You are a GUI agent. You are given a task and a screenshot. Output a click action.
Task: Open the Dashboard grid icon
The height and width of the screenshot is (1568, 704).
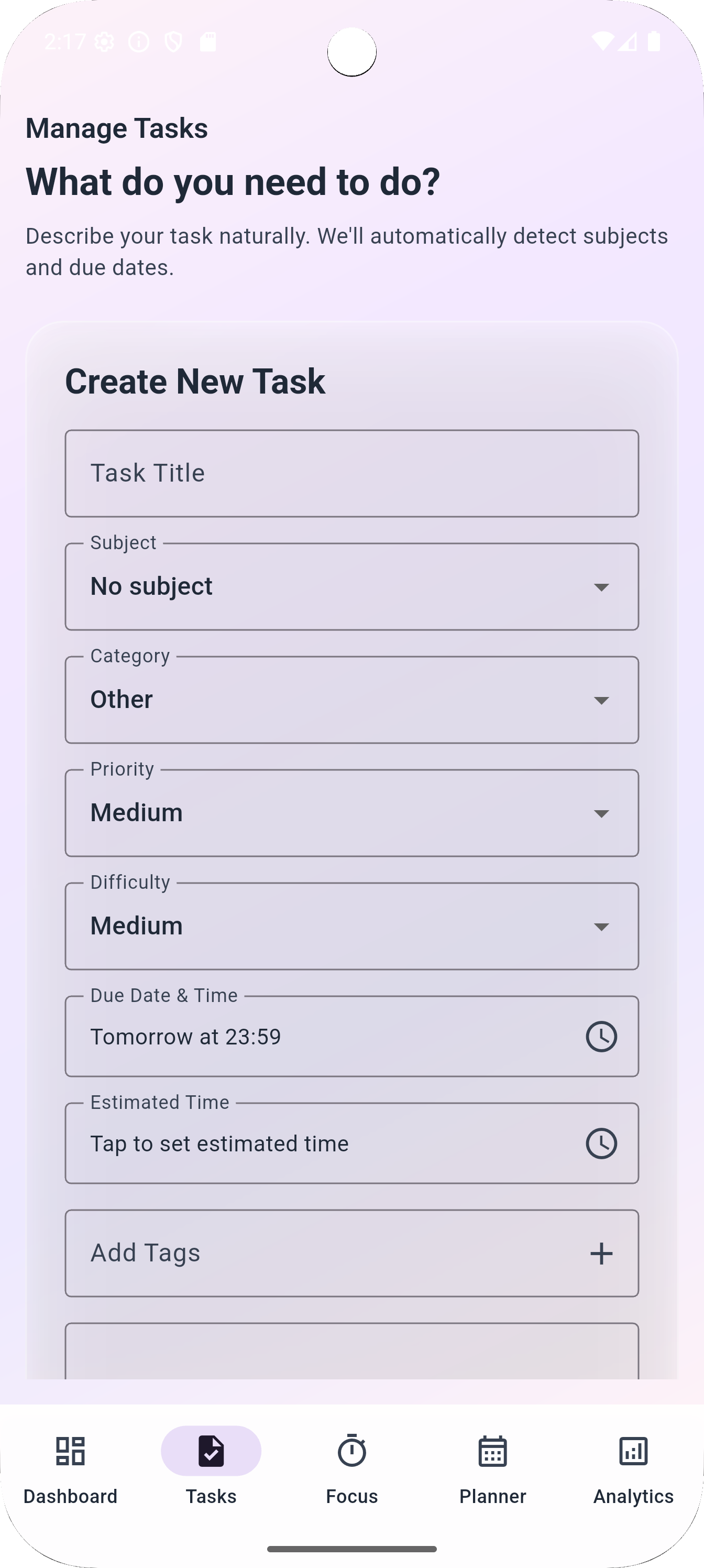point(70,1451)
